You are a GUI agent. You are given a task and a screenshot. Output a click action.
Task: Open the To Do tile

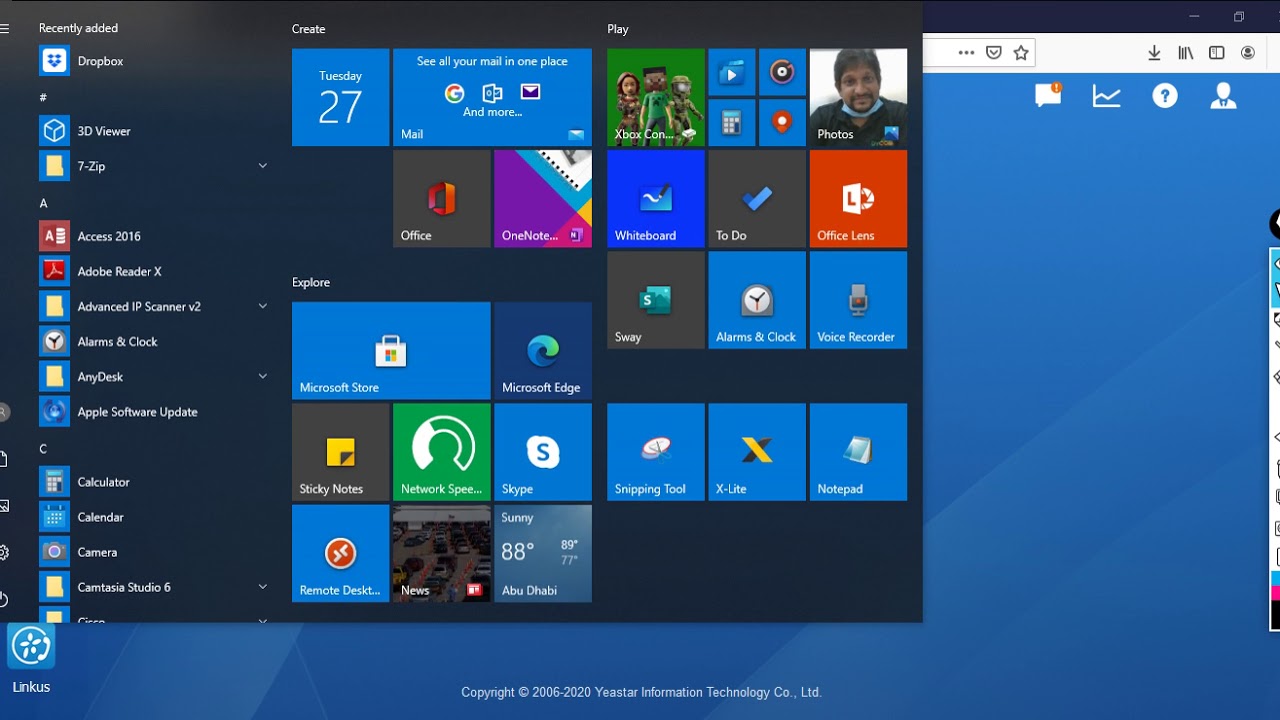pos(756,198)
